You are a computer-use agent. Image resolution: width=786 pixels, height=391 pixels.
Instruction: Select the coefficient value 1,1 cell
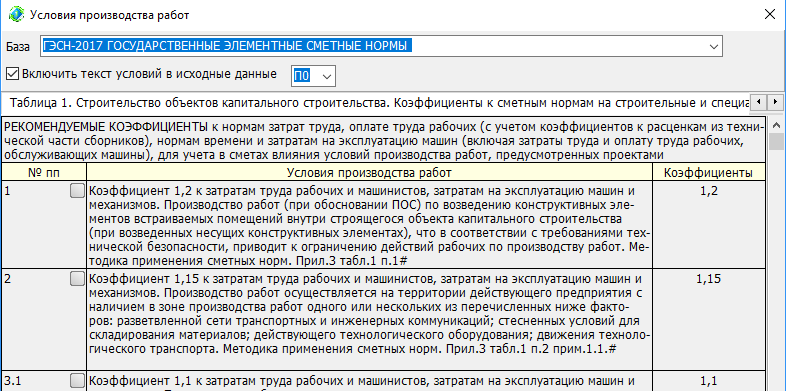pyautogui.click(x=709, y=381)
